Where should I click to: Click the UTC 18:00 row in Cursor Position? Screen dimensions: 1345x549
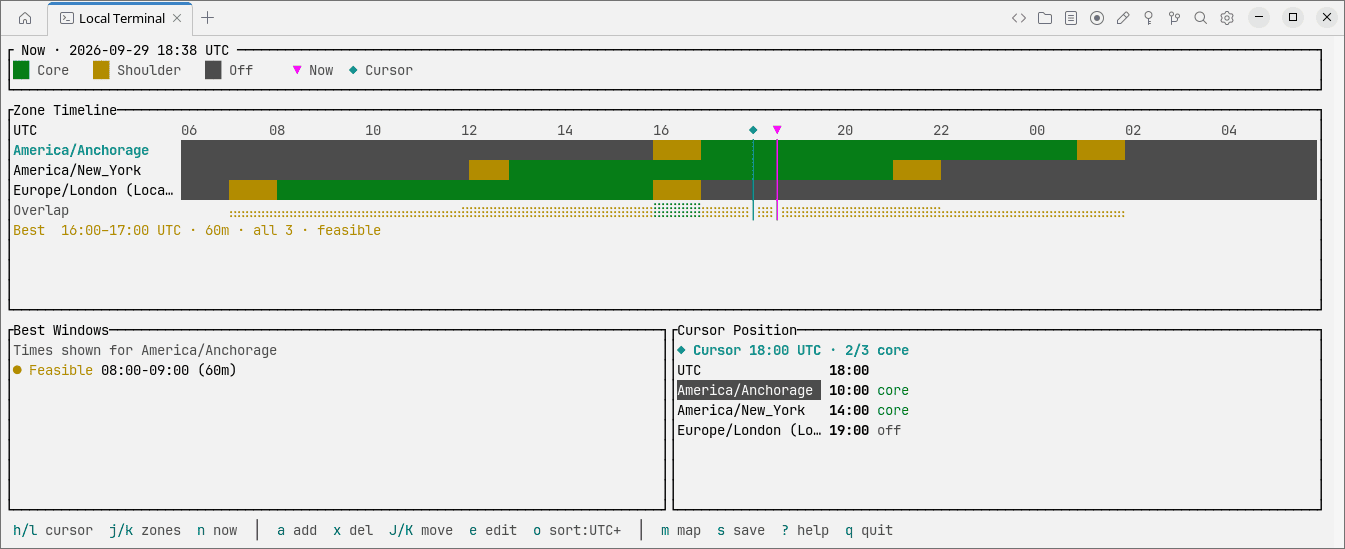click(773, 370)
